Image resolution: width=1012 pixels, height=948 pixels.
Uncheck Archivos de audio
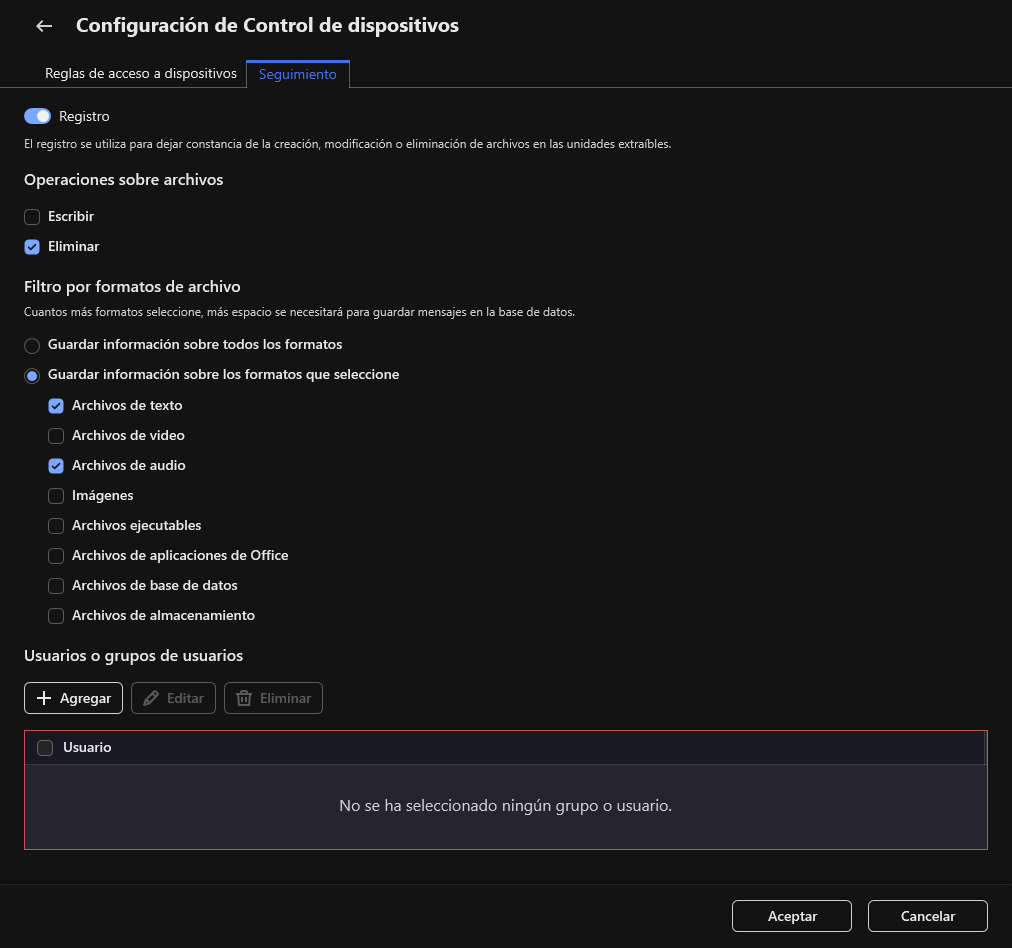pos(56,465)
